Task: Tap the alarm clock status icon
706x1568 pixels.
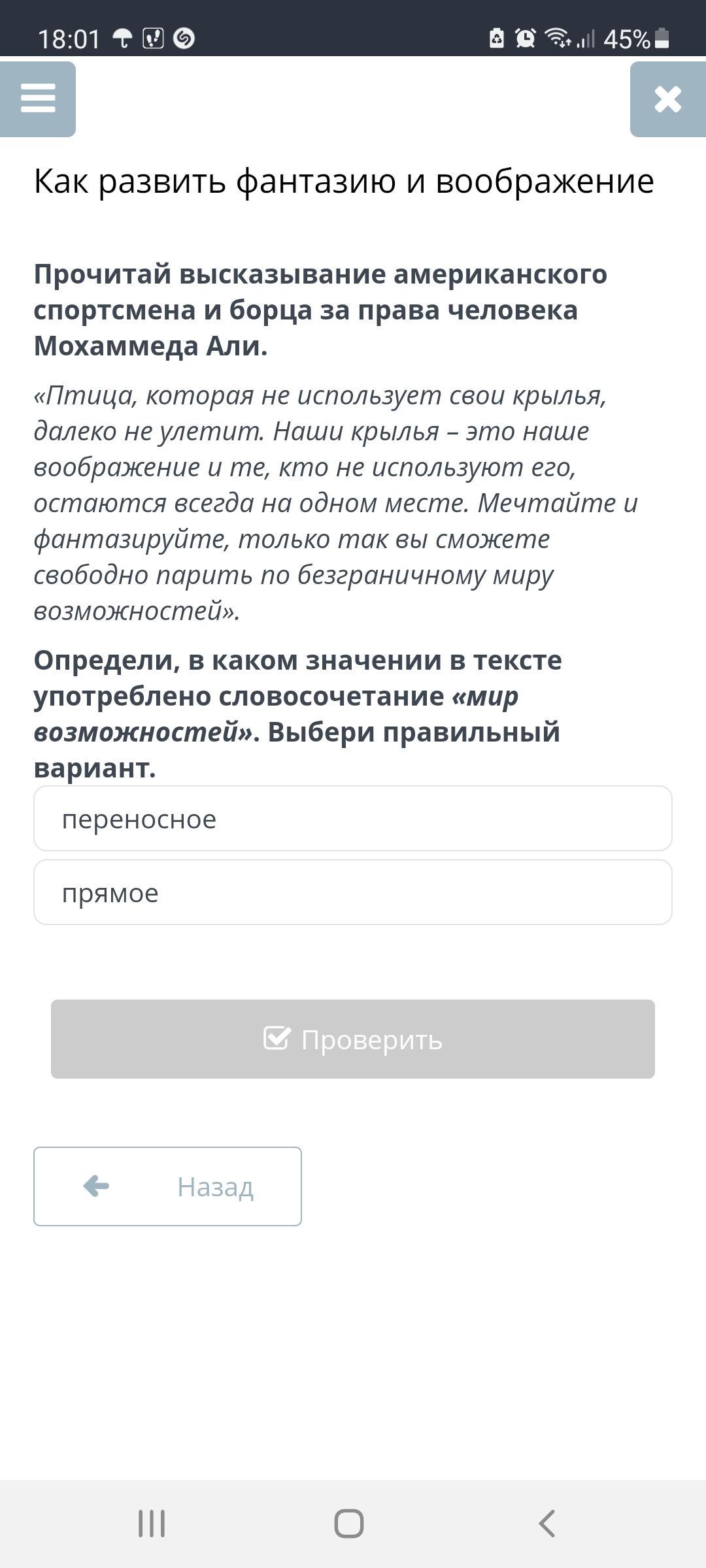Action: pos(526,39)
